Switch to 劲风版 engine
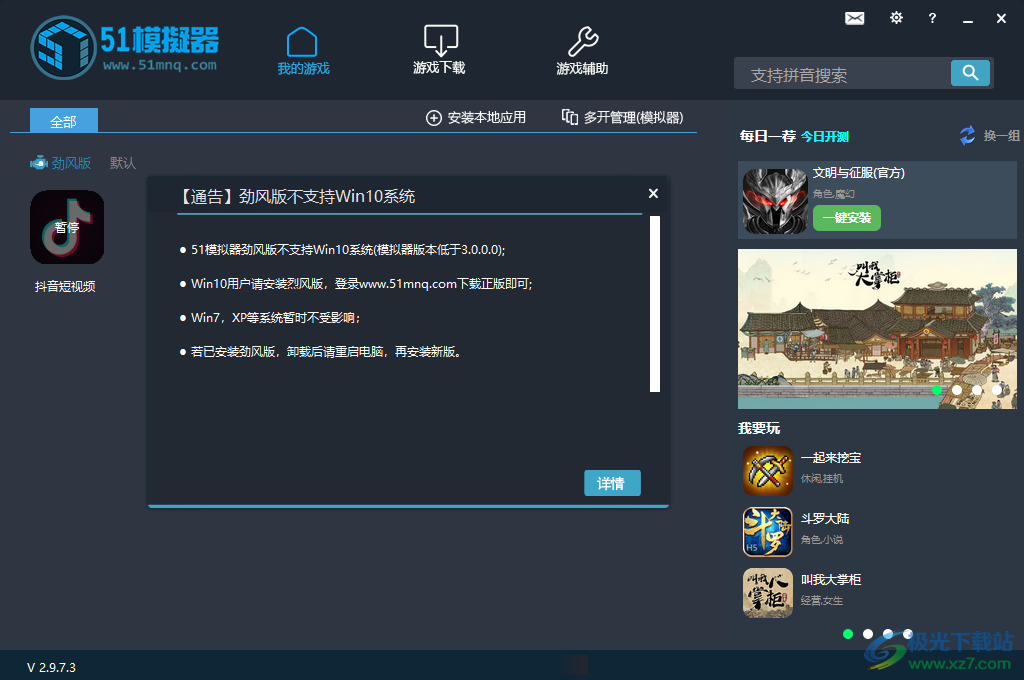 (x=61, y=163)
